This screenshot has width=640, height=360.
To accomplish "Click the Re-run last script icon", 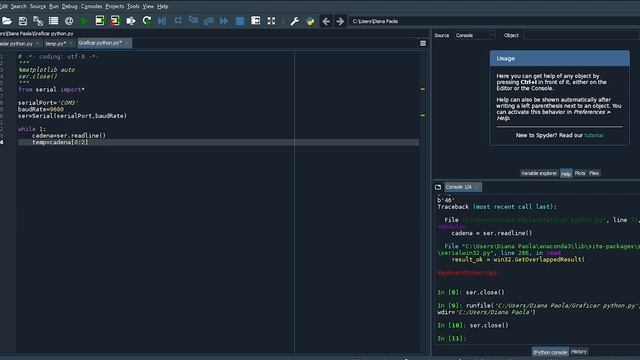I will tap(147, 21).
